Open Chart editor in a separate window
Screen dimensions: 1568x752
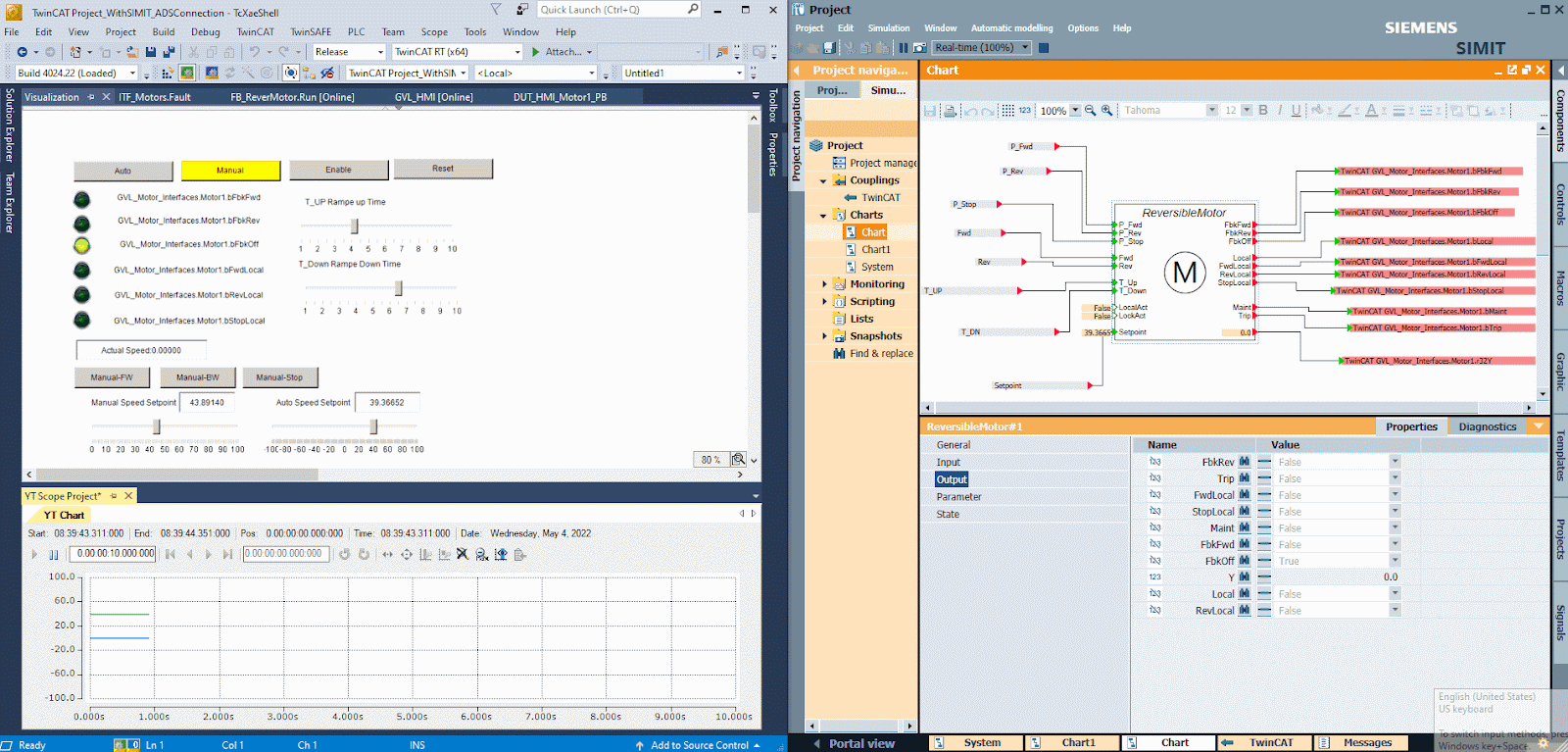[x=1512, y=70]
